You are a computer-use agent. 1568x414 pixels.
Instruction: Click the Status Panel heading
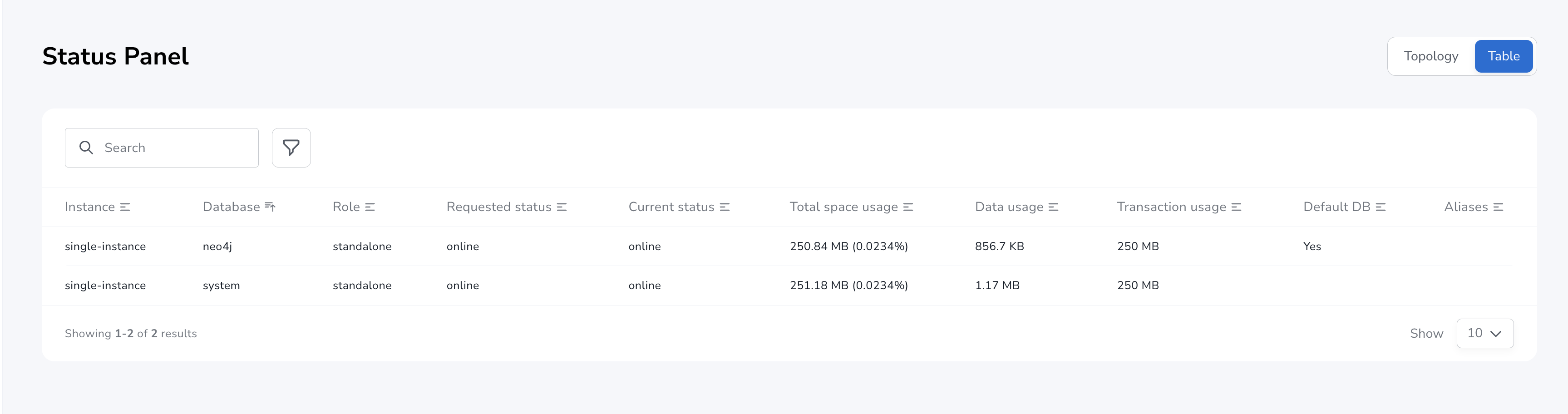[116, 56]
